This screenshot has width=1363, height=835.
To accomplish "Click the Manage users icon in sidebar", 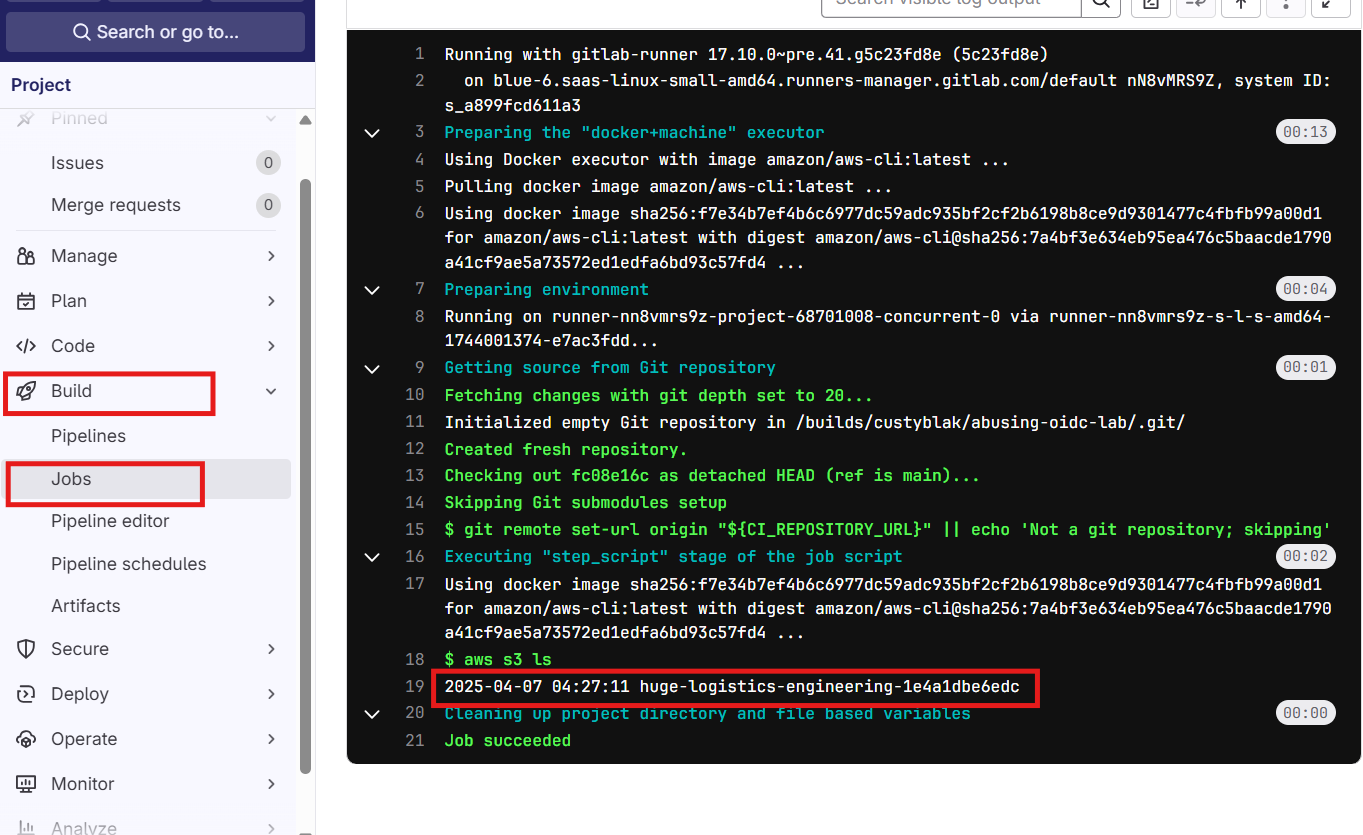I will point(27,256).
